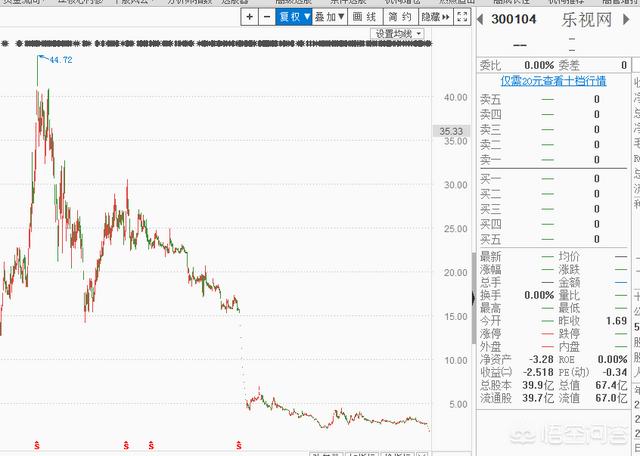Select the 卖一 order book row
This screenshot has width=640, height=456.
(x=553, y=160)
